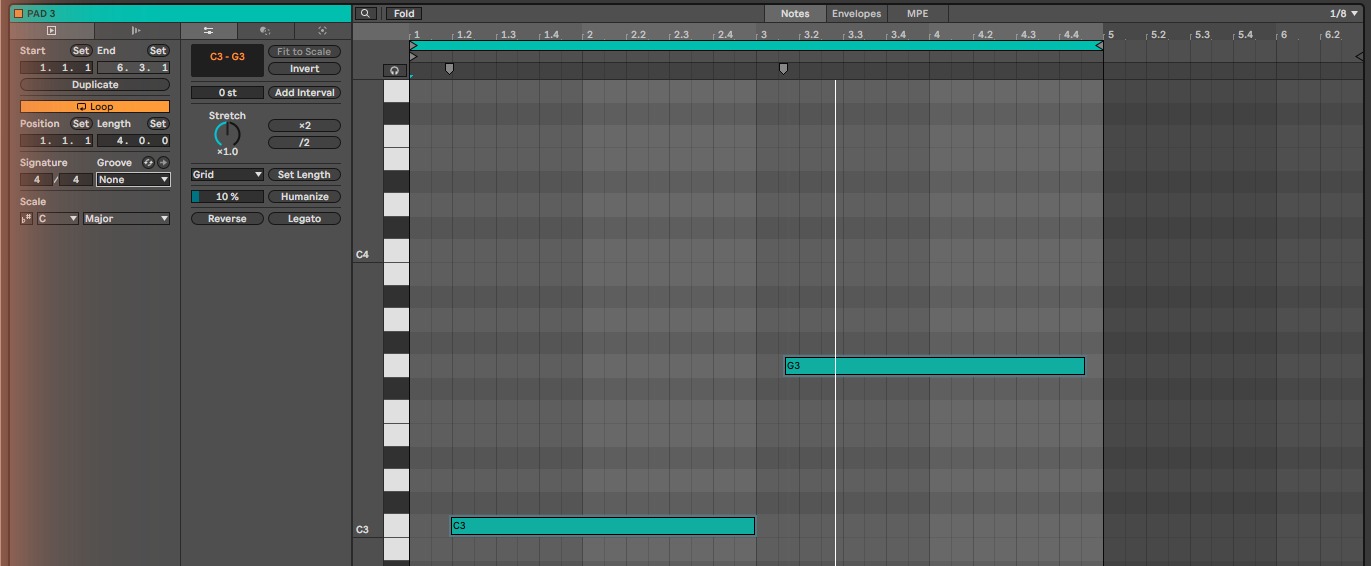Image resolution: width=1371 pixels, height=566 pixels.
Task: Switch to the MPE tab
Action: click(918, 13)
